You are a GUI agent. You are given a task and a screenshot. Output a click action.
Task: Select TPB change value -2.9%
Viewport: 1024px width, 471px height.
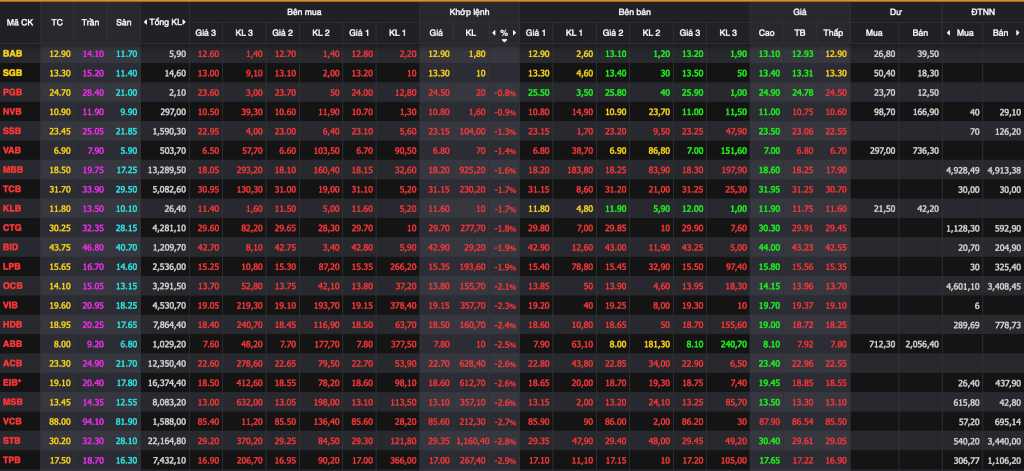point(505,461)
